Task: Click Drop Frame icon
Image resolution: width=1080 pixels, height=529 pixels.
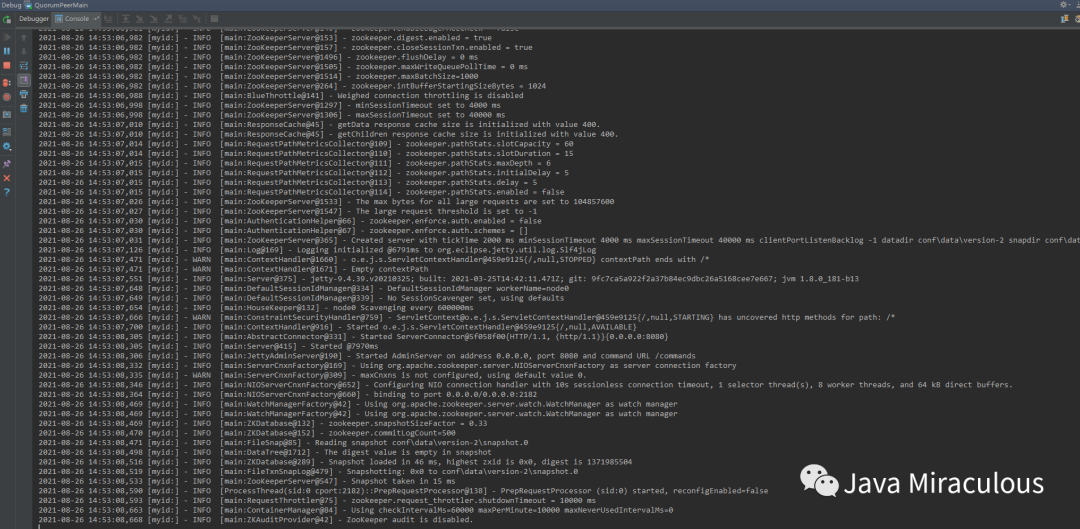Action: [x=183, y=19]
